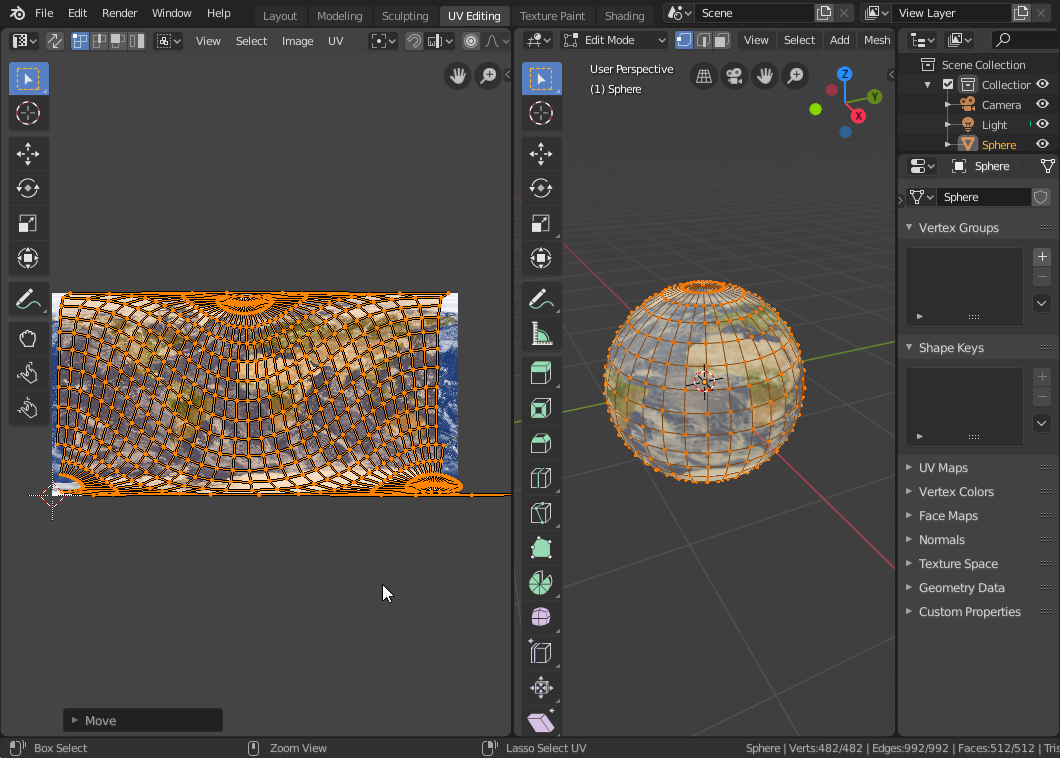Image resolution: width=1060 pixels, height=758 pixels.
Task: Open the Render menu
Action: pyautogui.click(x=120, y=13)
